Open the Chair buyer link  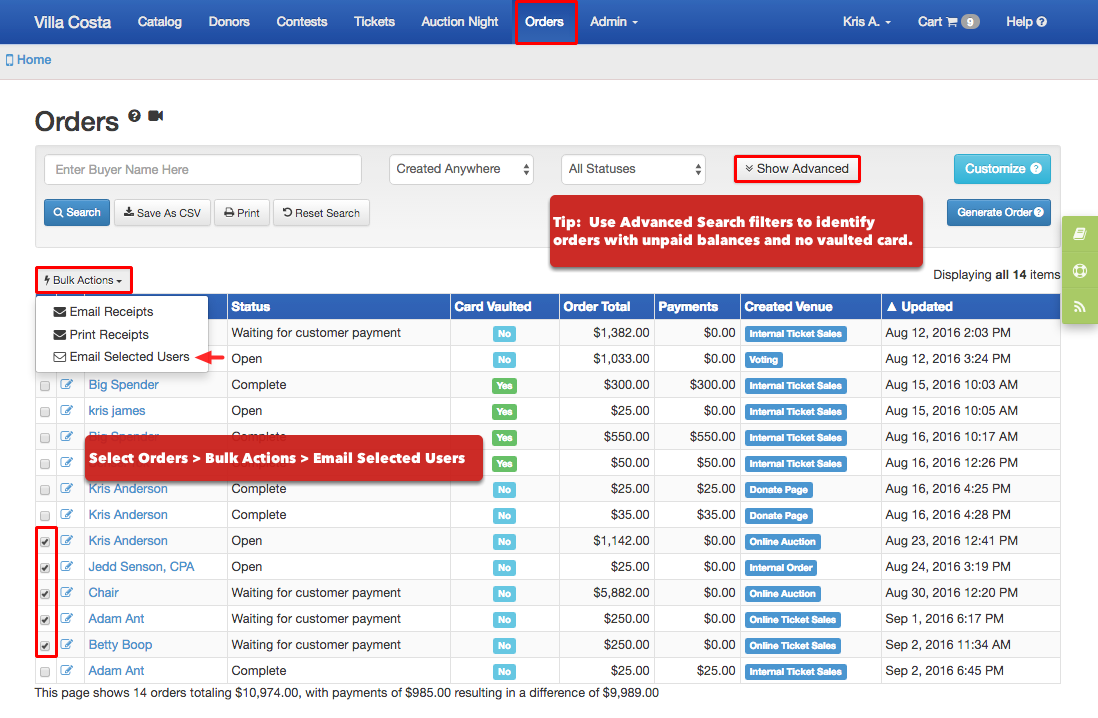104,593
